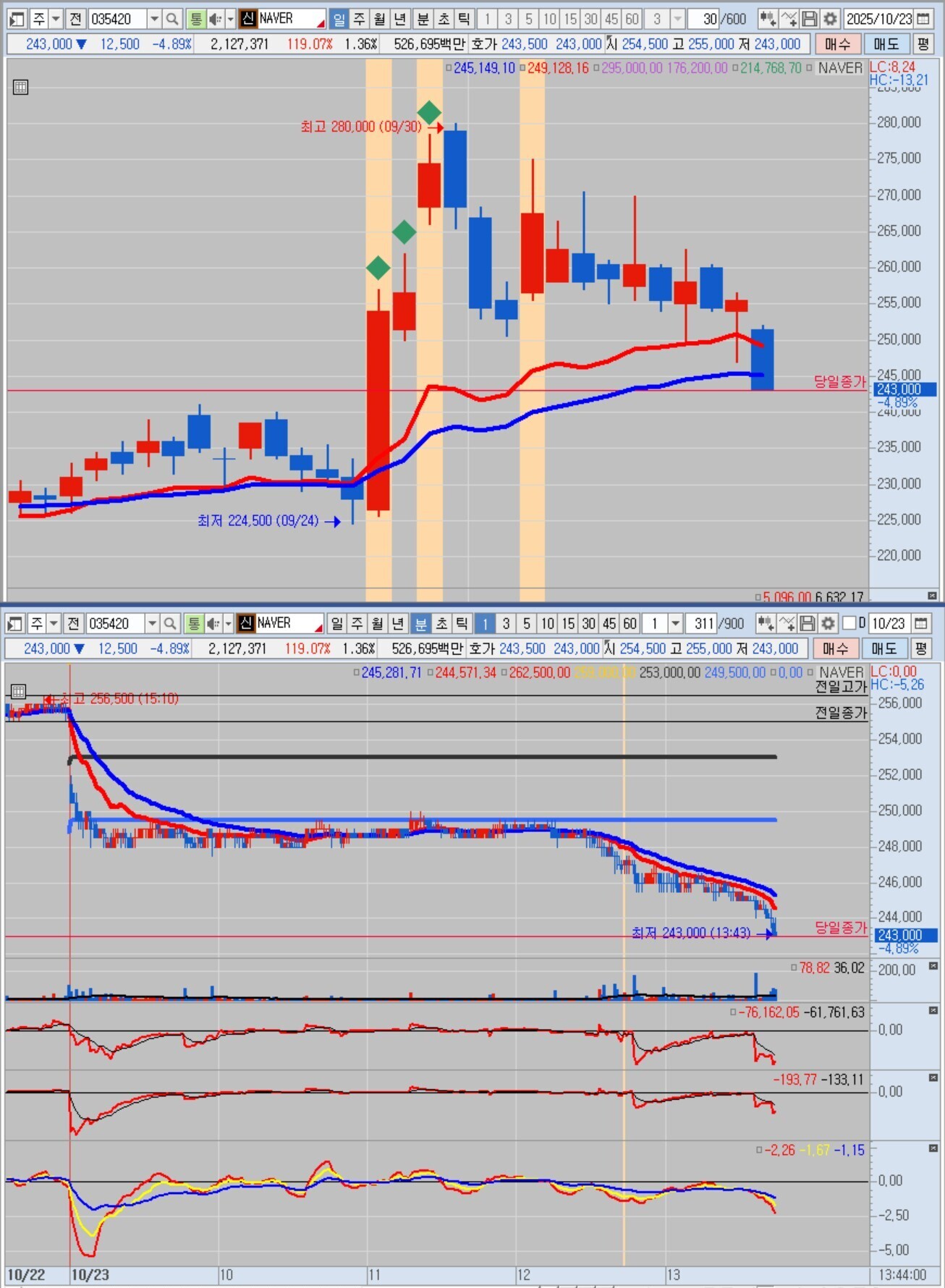Toggle 78.82 volume legend box
945x1288 pixels.
tap(794, 967)
